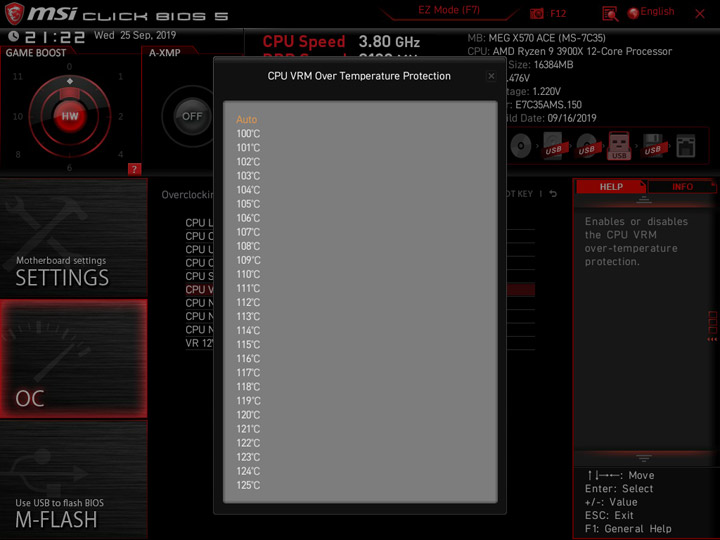Select 121°C protection value
720x540 pixels.
pyautogui.click(x=248, y=429)
